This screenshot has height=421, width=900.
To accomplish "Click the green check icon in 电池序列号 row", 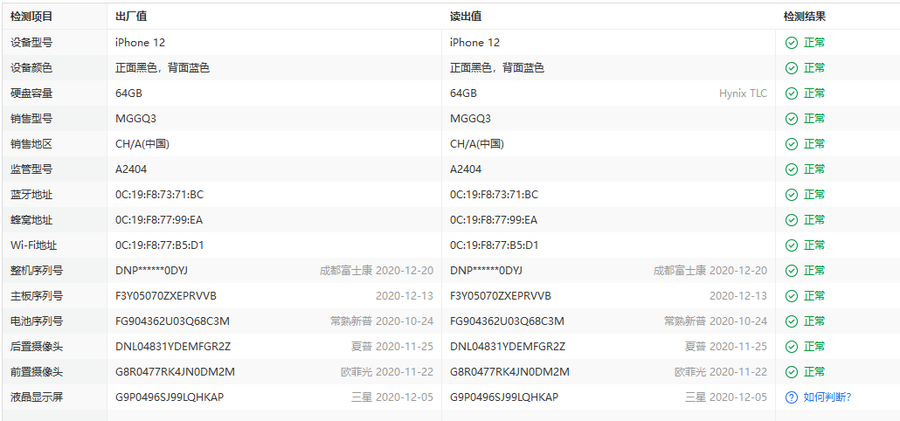I will tap(792, 321).
